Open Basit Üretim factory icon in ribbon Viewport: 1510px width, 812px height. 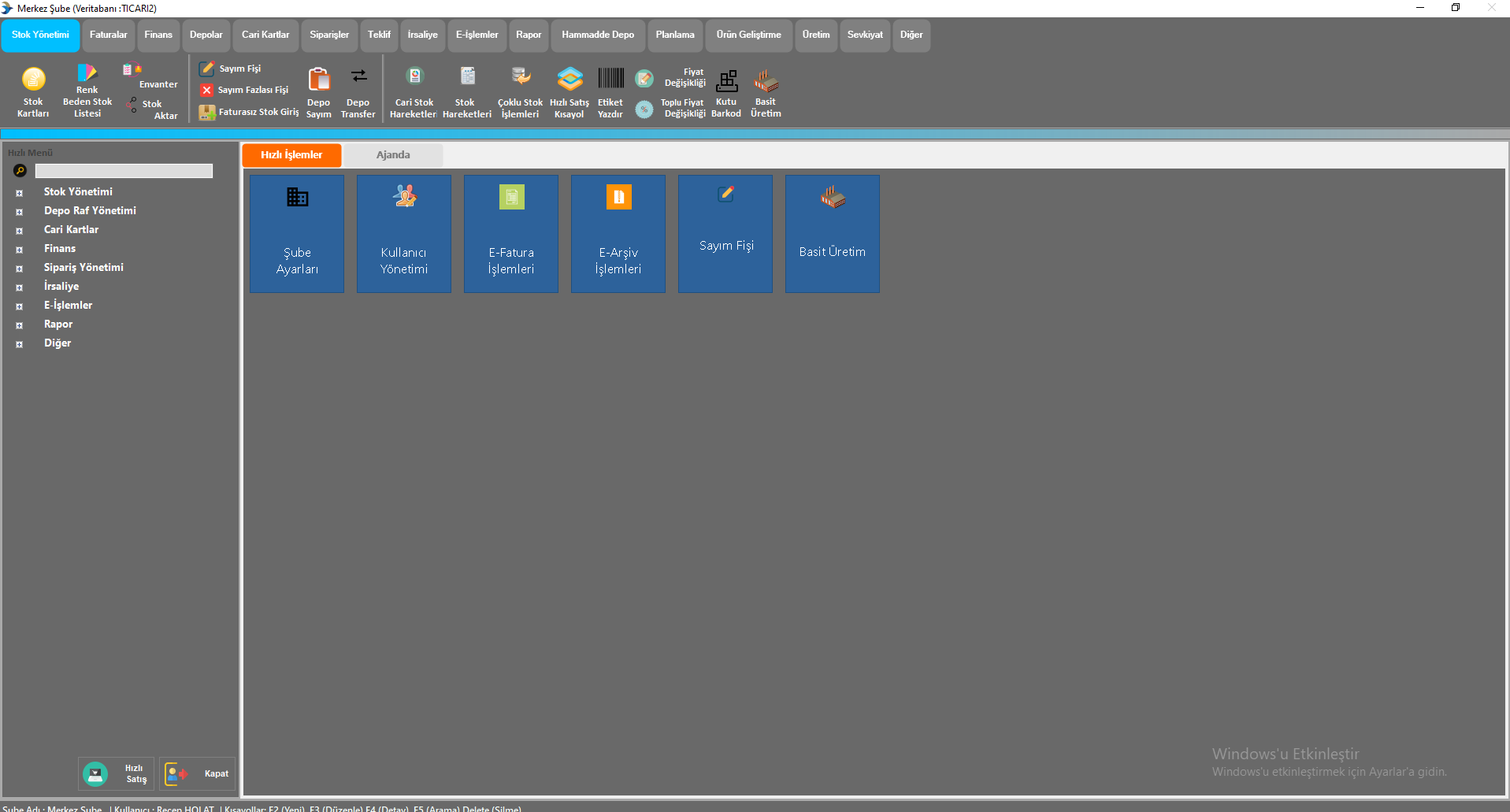click(766, 80)
